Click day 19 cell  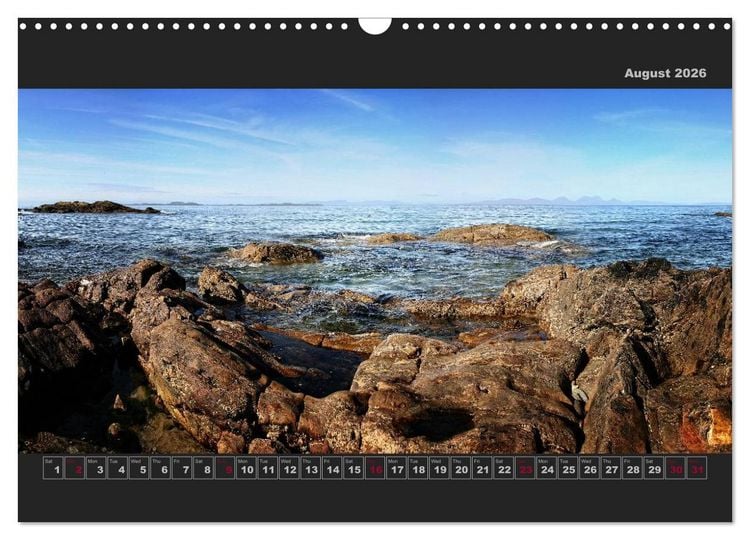pos(439,468)
